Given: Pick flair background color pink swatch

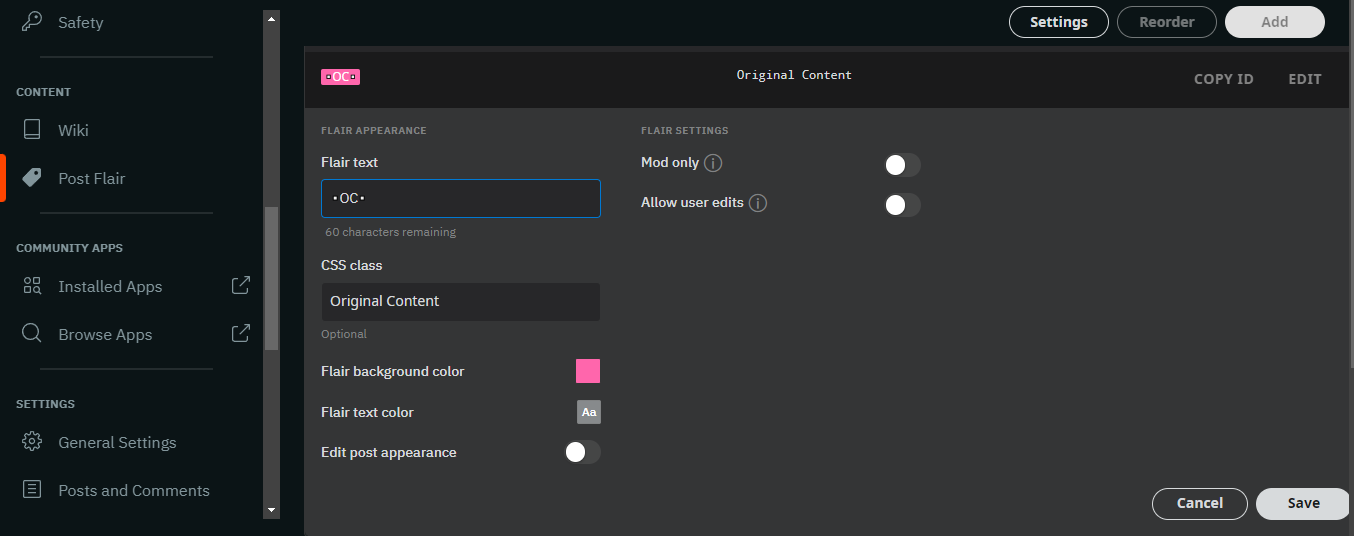Looking at the screenshot, I should (x=588, y=371).
